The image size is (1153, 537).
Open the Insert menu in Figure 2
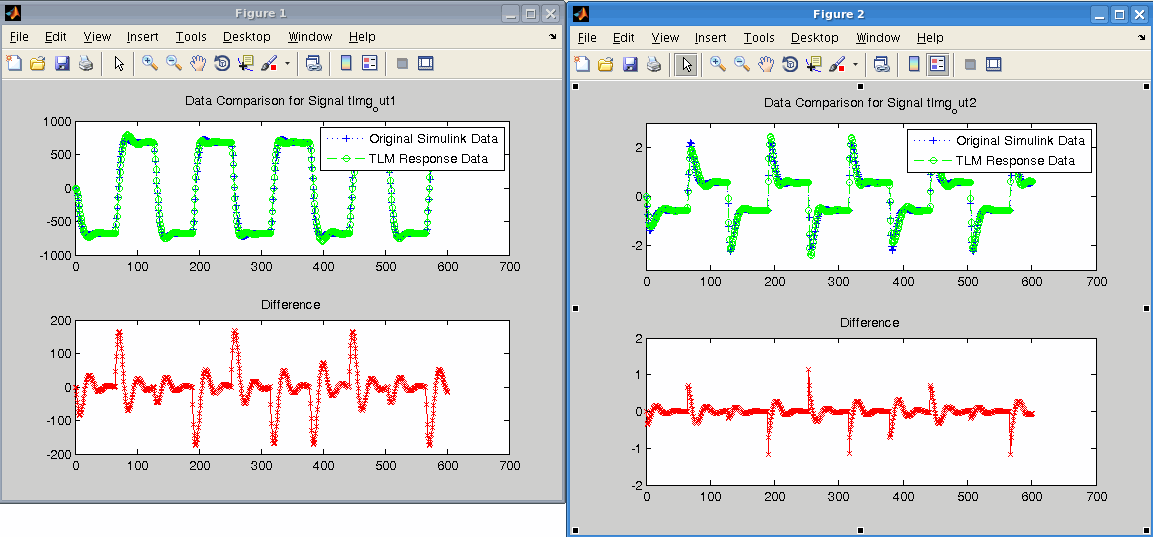click(x=710, y=38)
